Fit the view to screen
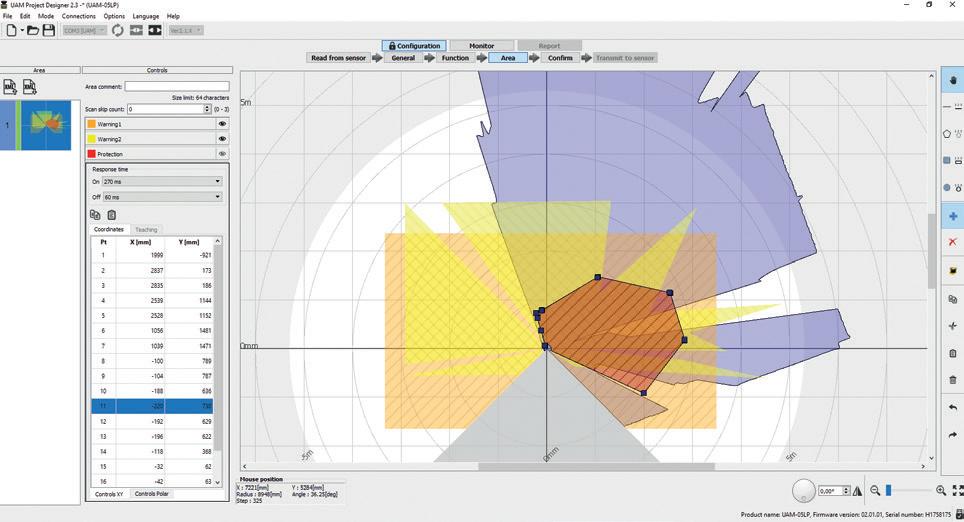 [x=958, y=490]
